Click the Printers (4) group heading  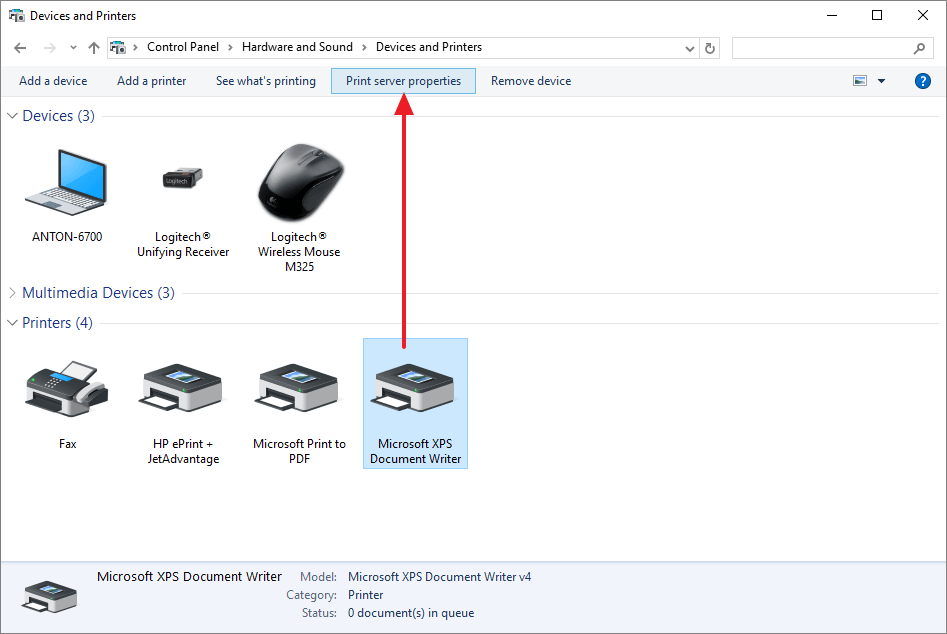[x=57, y=323]
